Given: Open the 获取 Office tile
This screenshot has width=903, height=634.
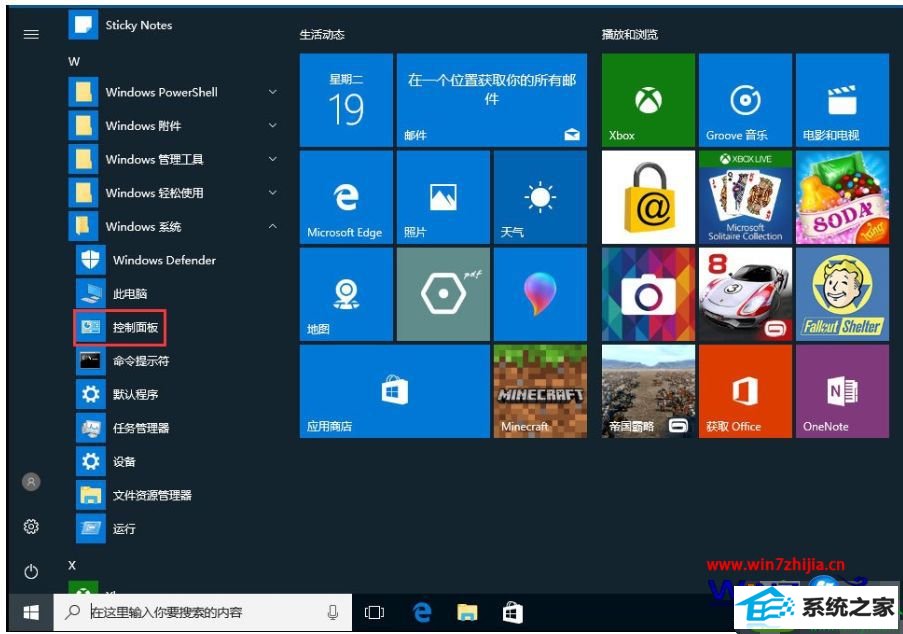Looking at the screenshot, I should 745,392.
